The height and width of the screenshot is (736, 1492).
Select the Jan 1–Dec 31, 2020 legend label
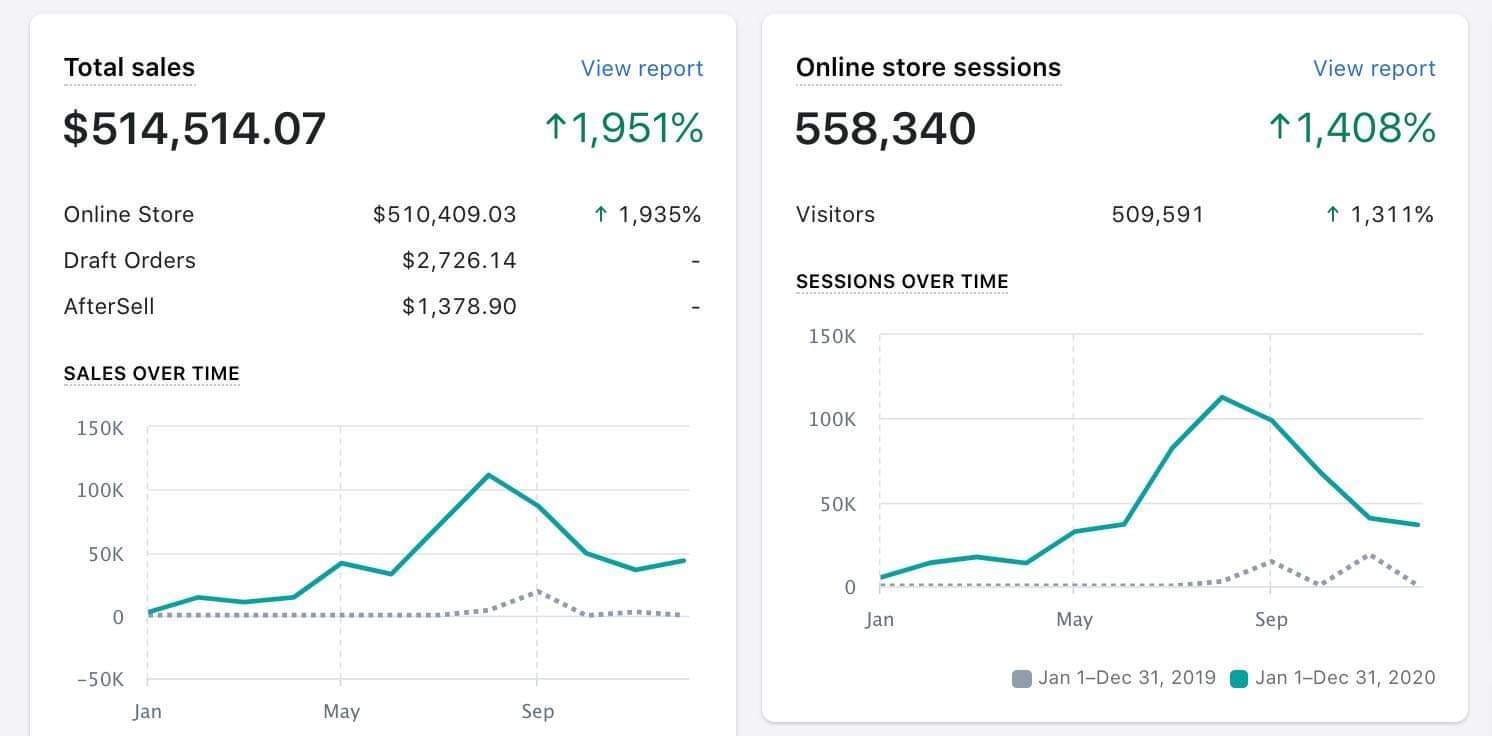click(1344, 678)
